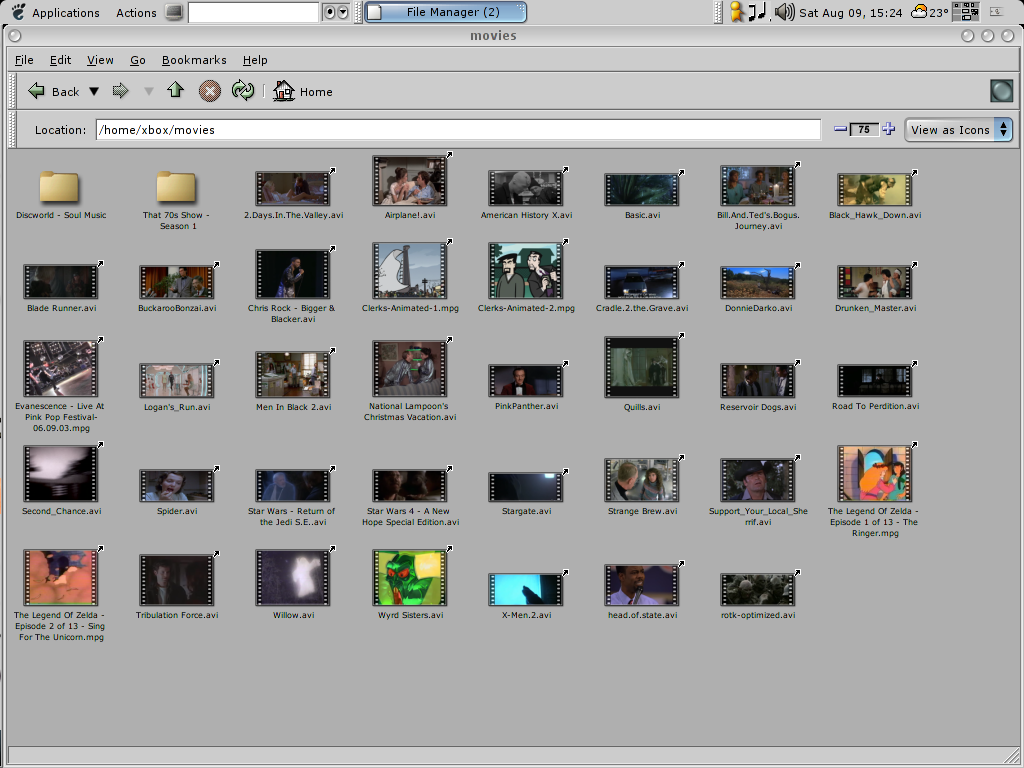1024x768 pixels.
Task: Select the Basic.avi file icon
Action: coord(642,189)
